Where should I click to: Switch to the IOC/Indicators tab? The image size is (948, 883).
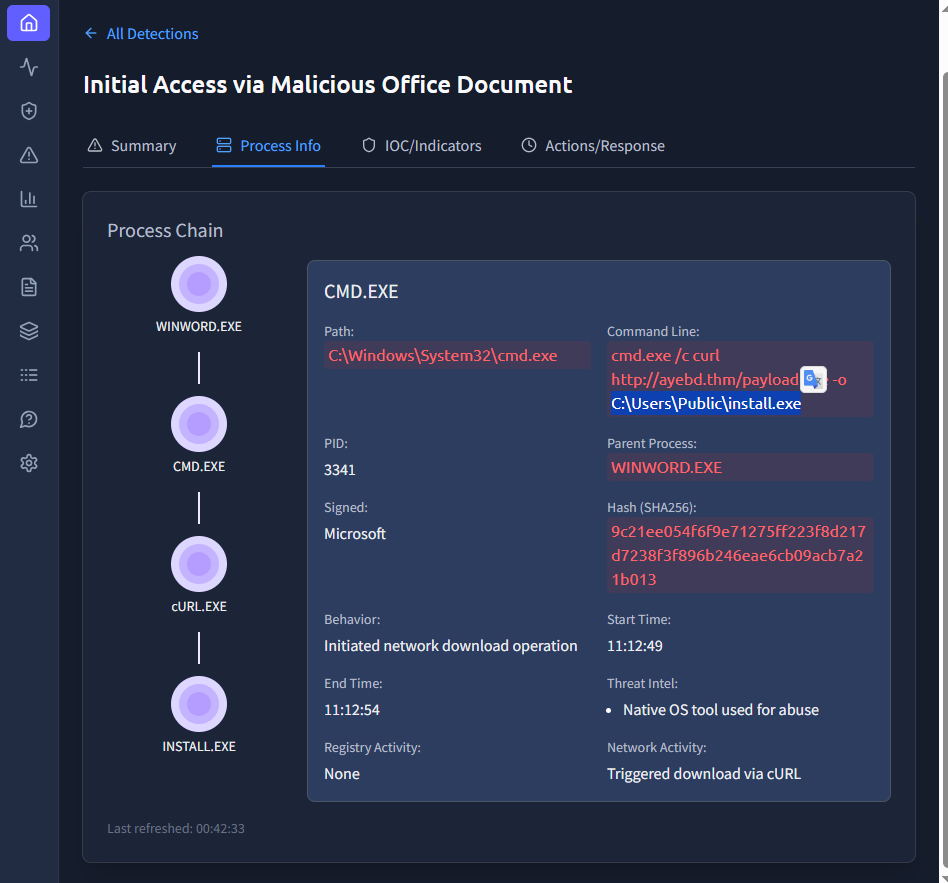click(x=421, y=146)
